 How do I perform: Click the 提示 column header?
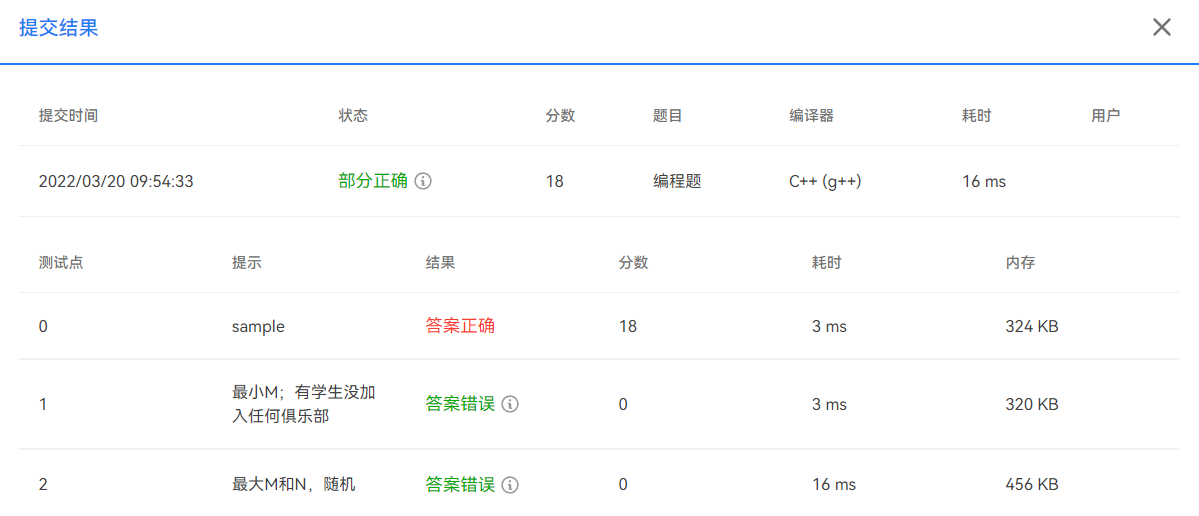247,263
